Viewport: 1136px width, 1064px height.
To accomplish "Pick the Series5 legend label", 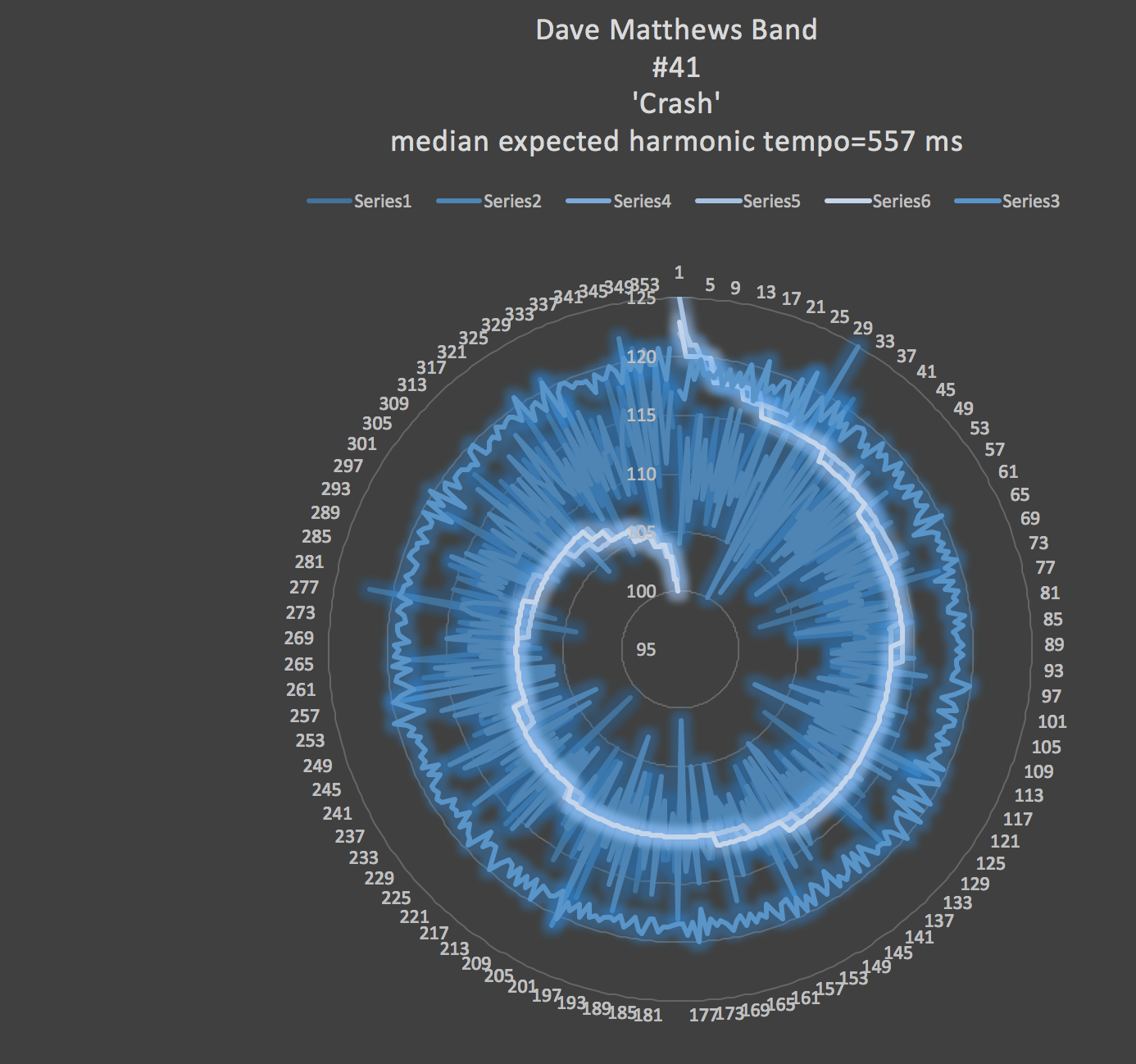I will 771,202.
